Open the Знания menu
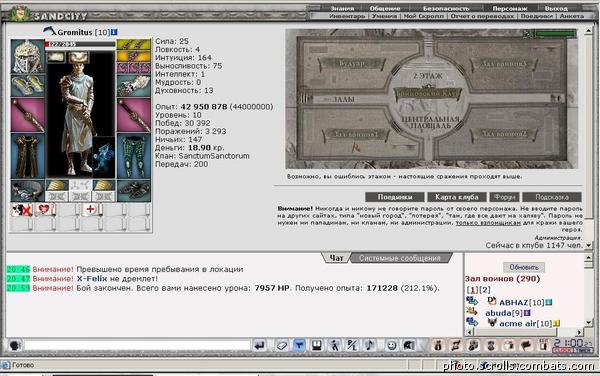 (x=342, y=8)
